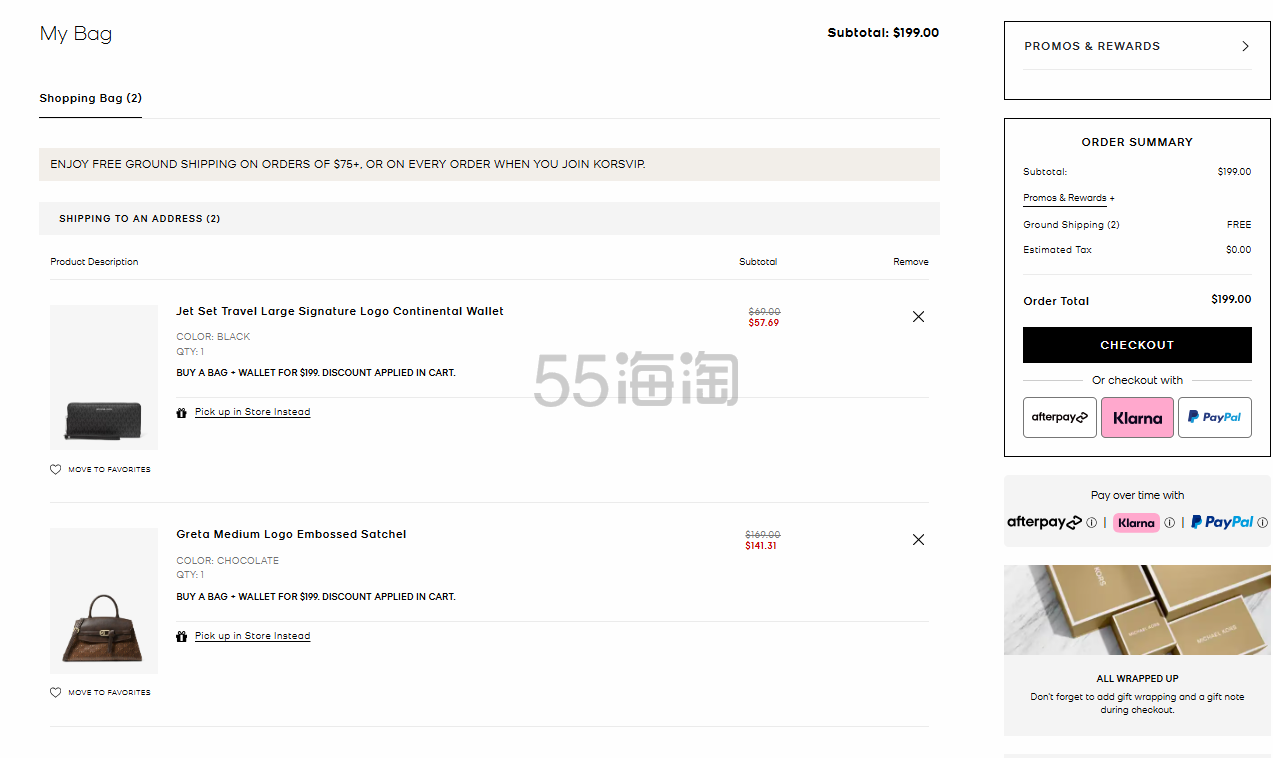Click the Shipping to an Address (2) header
The image size is (1273, 758).
pyautogui.click(x=489, y=218)
